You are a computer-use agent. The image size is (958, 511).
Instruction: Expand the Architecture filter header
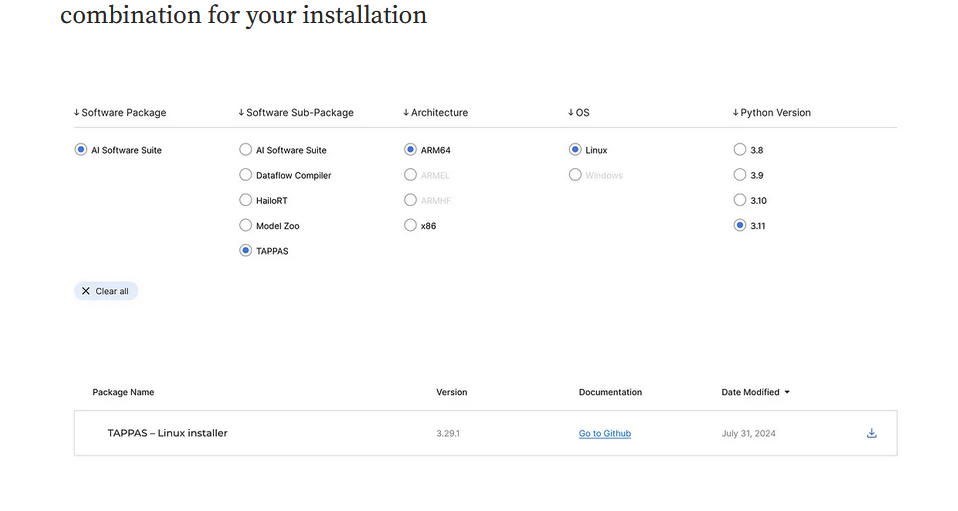point(435,113)
